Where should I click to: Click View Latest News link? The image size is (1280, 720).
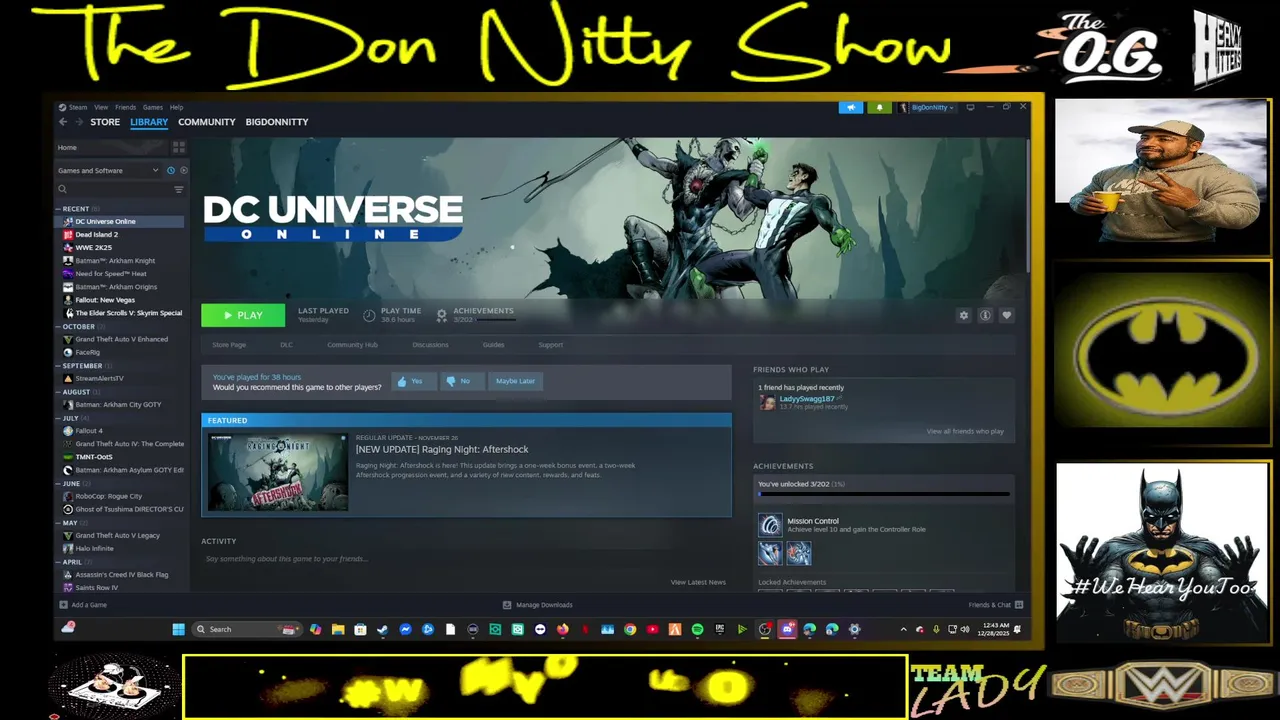[698, 582]
